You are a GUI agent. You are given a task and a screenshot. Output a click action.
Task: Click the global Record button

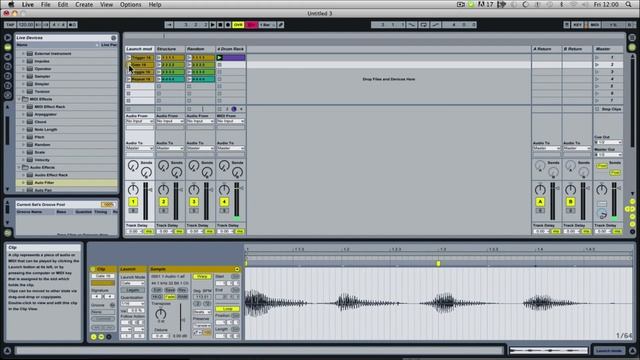pyautogui.click(x=228, y=25)
